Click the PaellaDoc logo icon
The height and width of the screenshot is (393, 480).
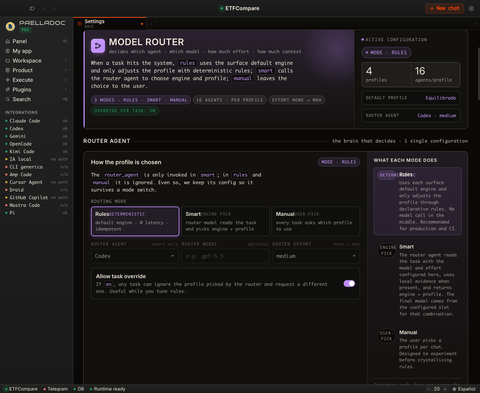tap(10, 26)
